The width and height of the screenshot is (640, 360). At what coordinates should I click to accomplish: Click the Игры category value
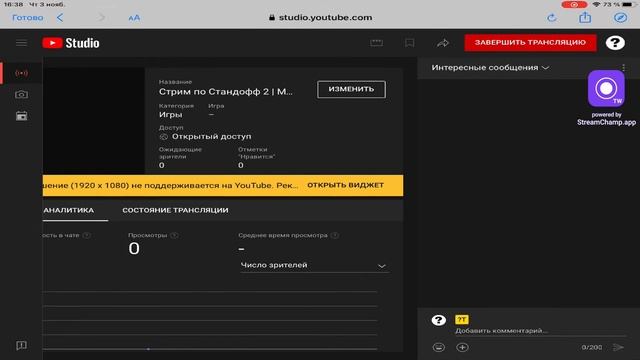(x=171, y=115)
